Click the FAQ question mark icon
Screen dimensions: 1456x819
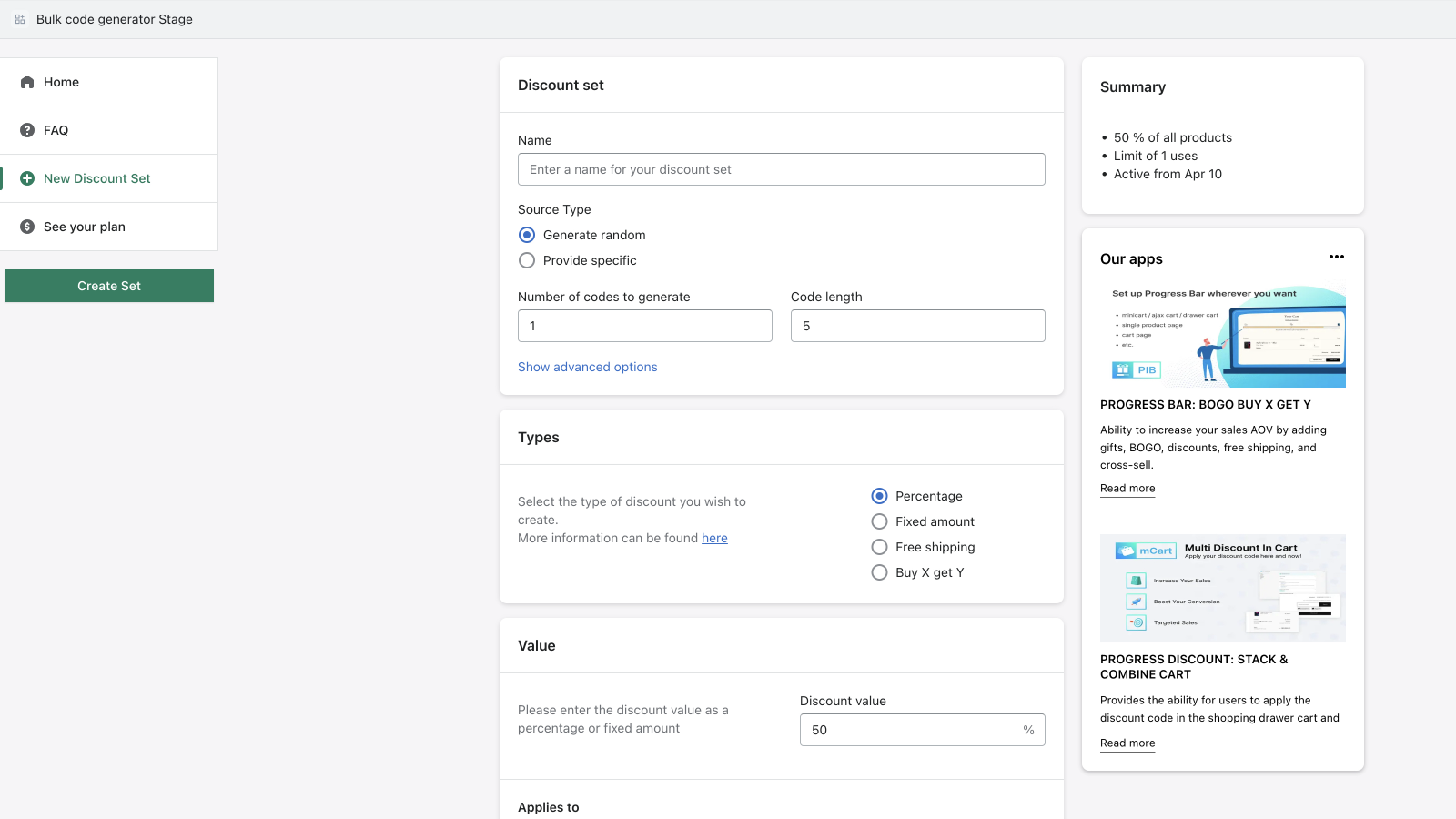pyautogui.click(x=27, y=130)
